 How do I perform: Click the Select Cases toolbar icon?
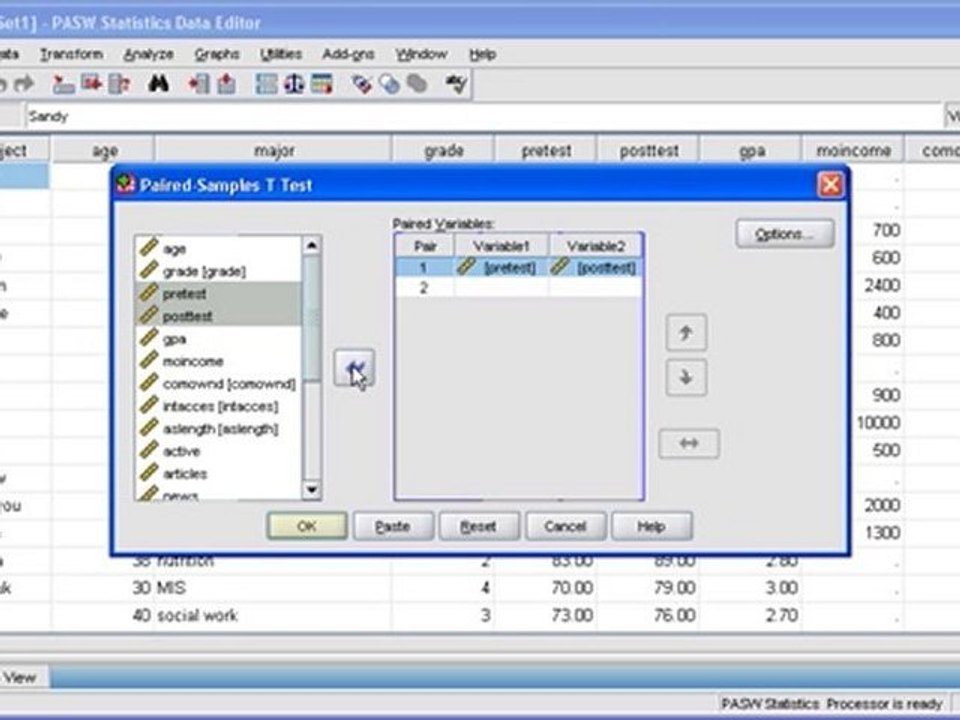point(321,84)
